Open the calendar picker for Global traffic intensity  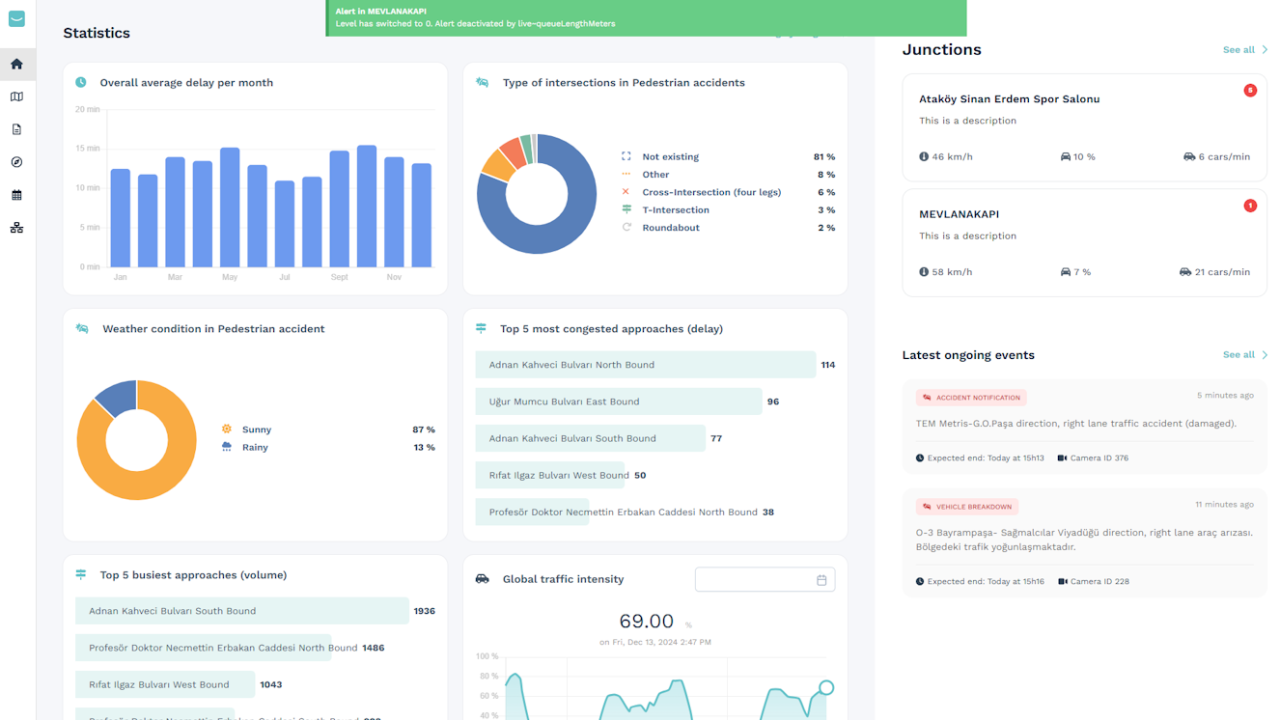(820, 579)
